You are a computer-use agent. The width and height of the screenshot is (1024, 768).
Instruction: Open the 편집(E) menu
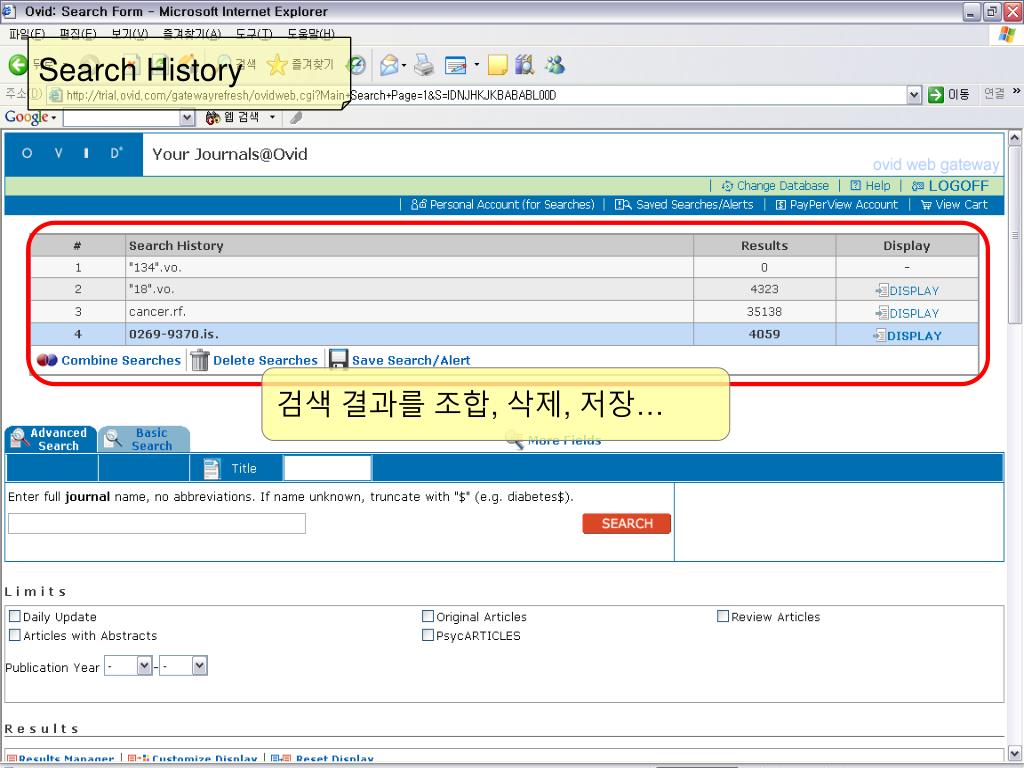78,33
